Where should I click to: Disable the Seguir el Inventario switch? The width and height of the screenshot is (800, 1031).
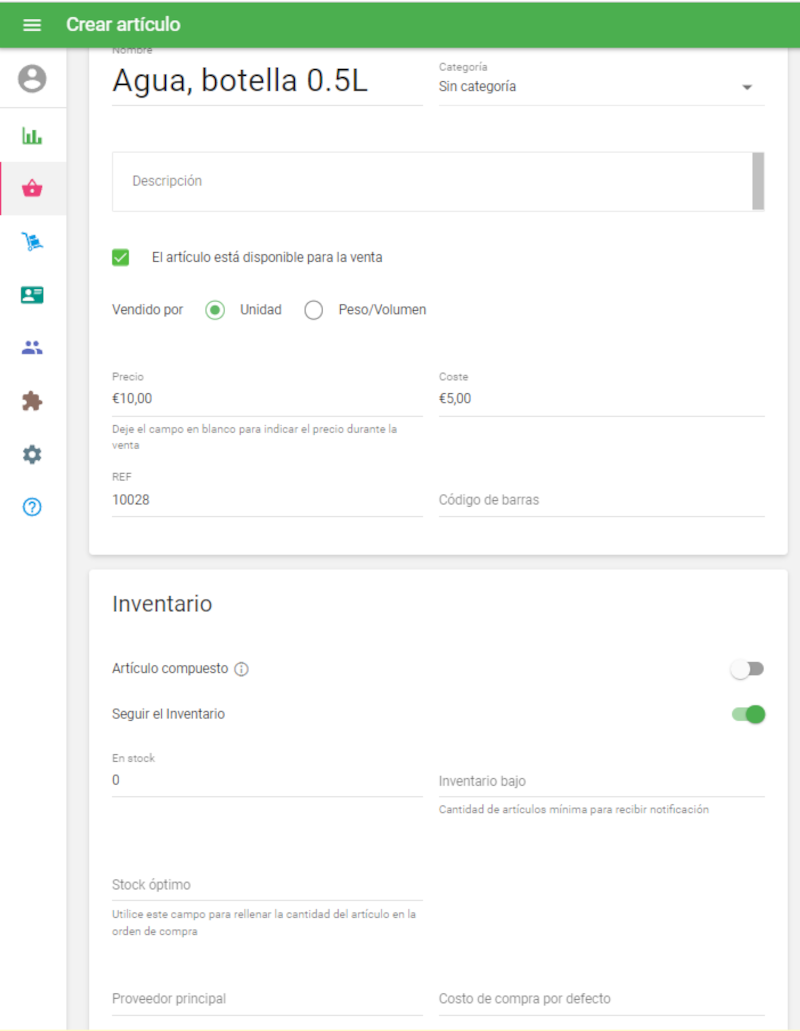point(749,714)
